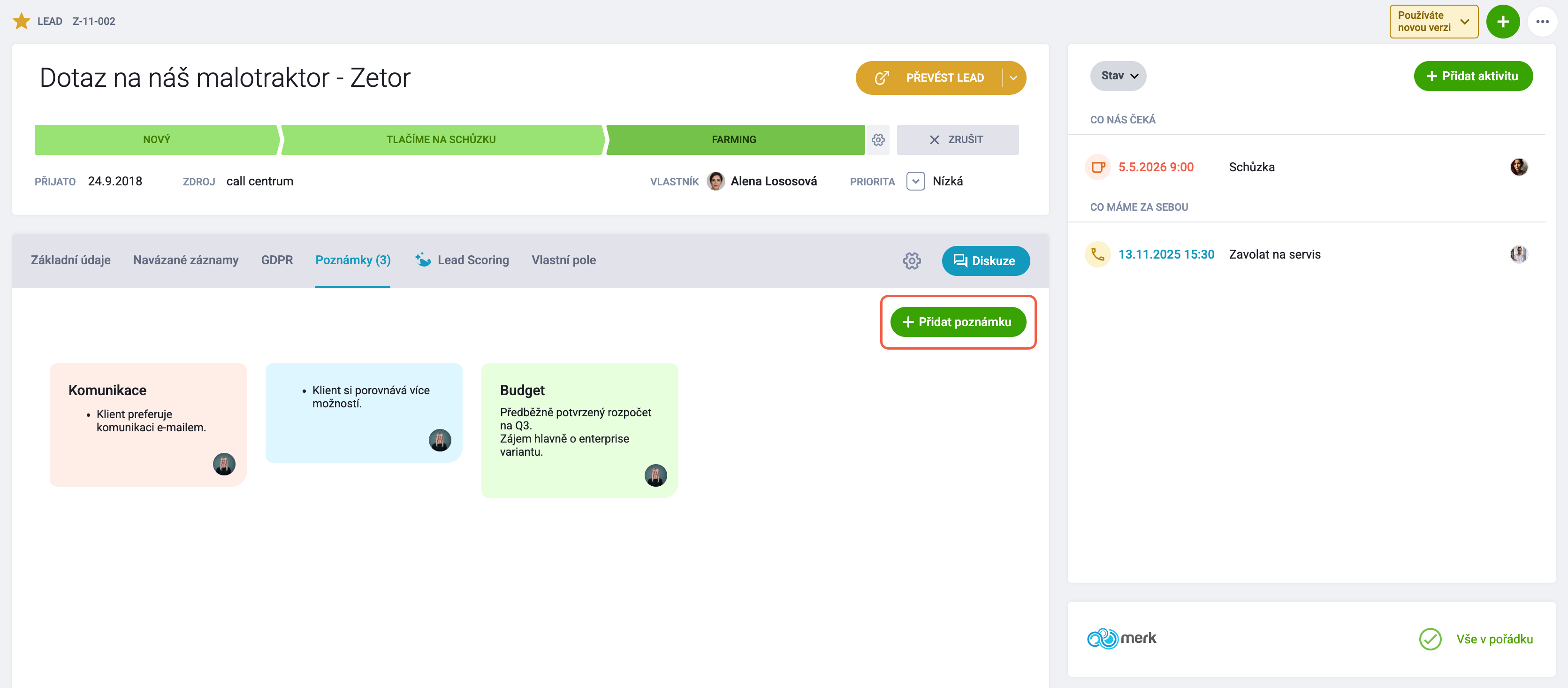This screenshot has width=1568, height=688.
Task: Open the tabs settings gear icon
Action: pos(912,260)
